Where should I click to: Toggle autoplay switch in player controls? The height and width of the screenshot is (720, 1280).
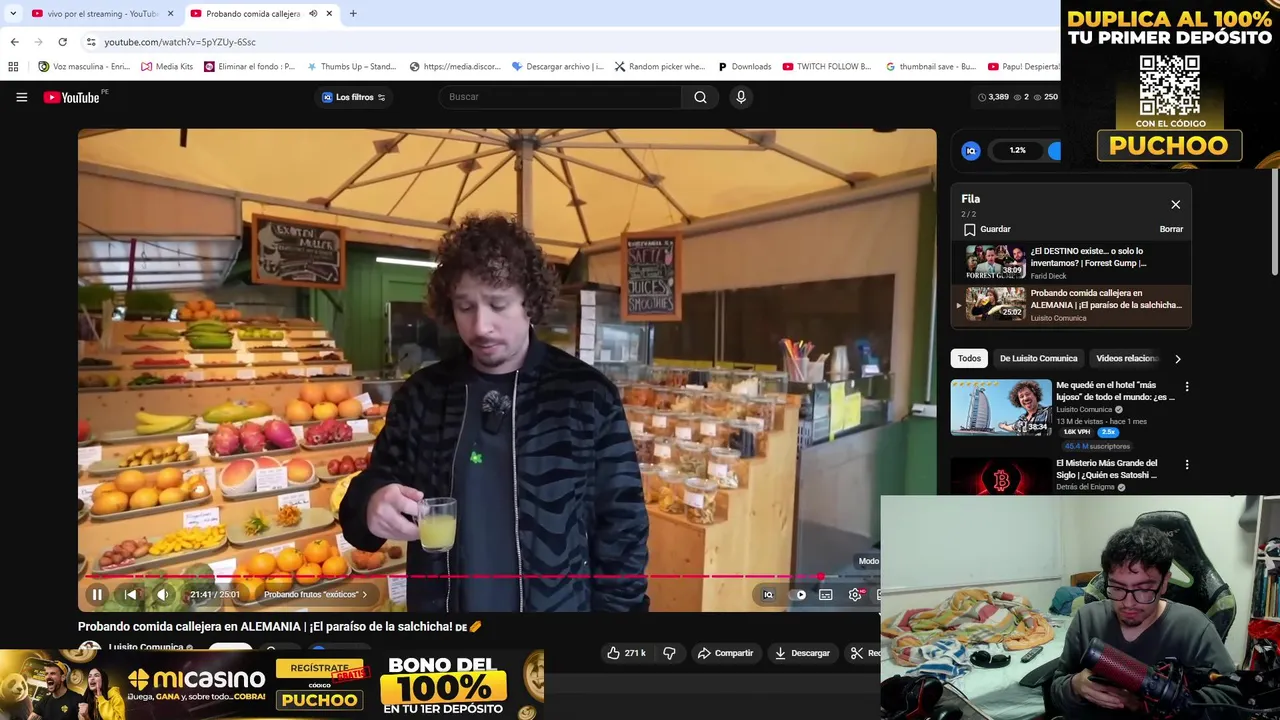click(x=800, y=595)
